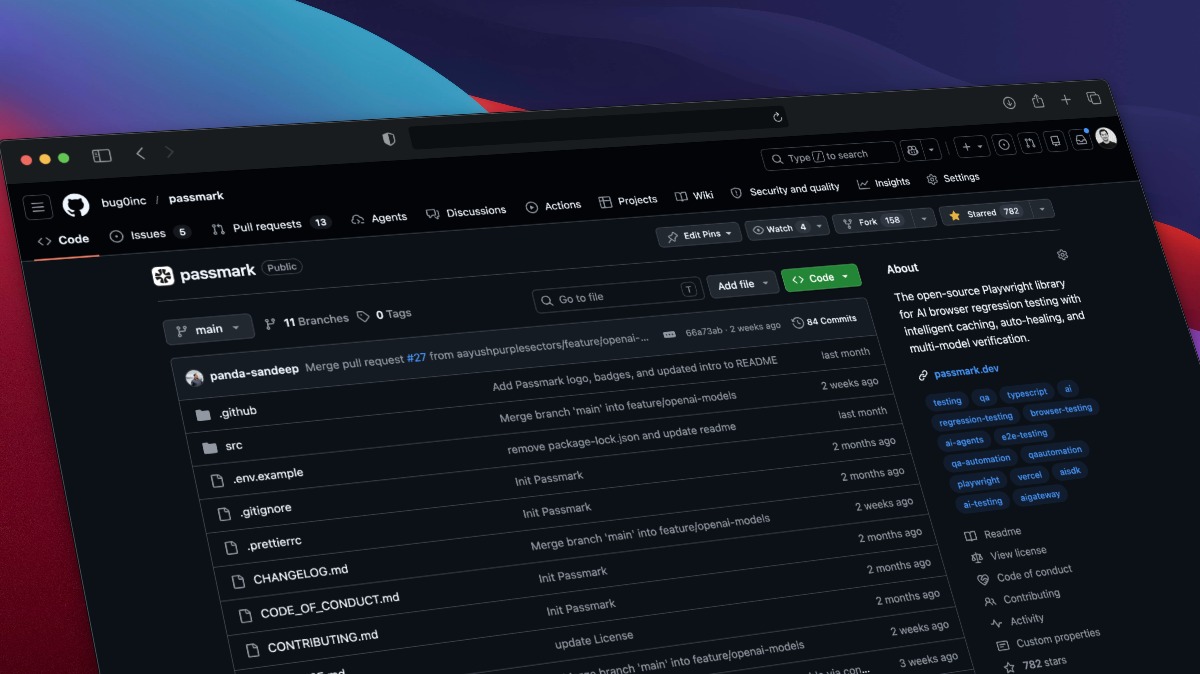Switch to the Insights tab
This screenshot has height=674, width=1200.
(883, 183)
